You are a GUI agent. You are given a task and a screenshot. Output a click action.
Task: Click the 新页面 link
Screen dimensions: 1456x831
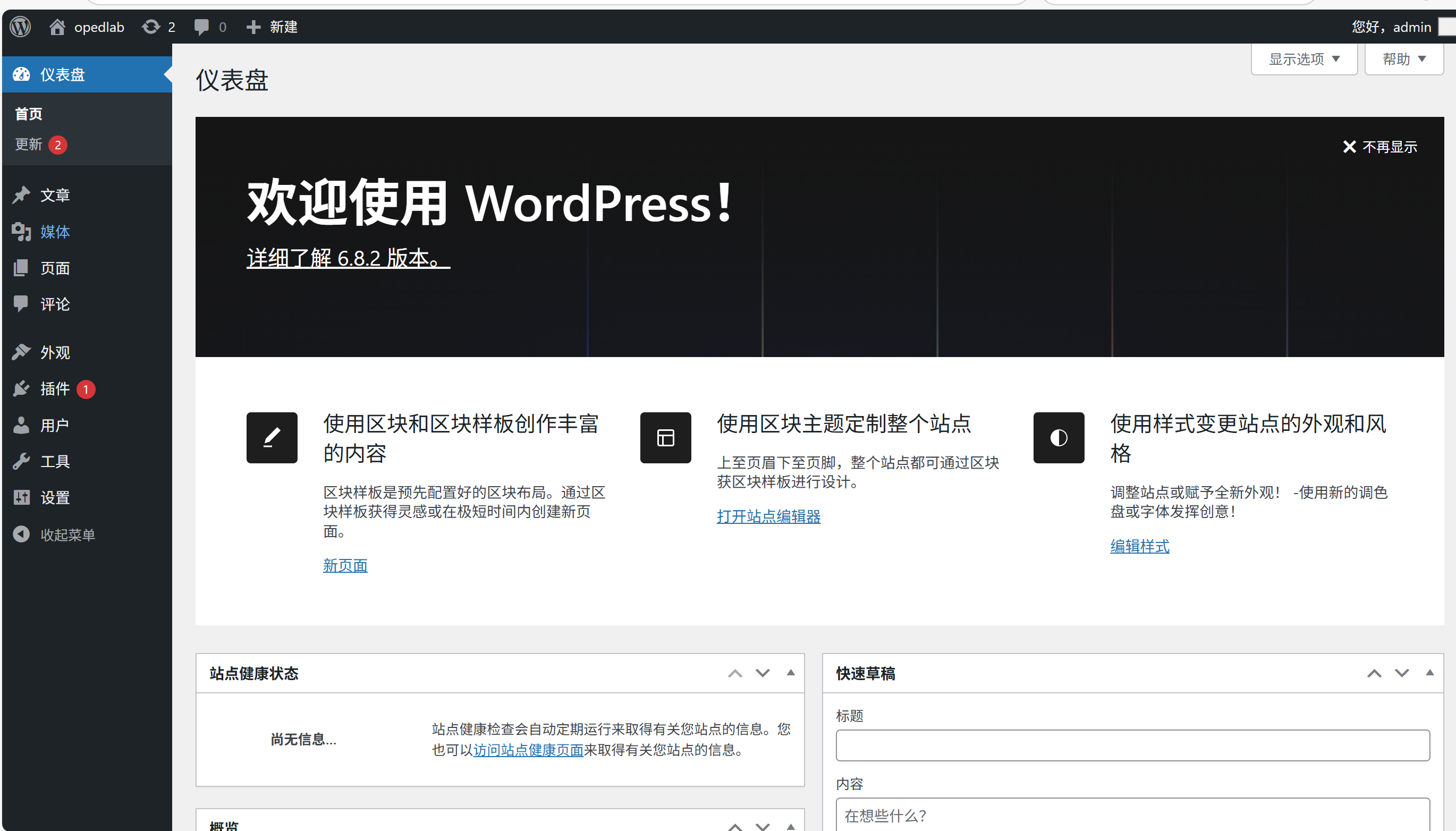345,566
